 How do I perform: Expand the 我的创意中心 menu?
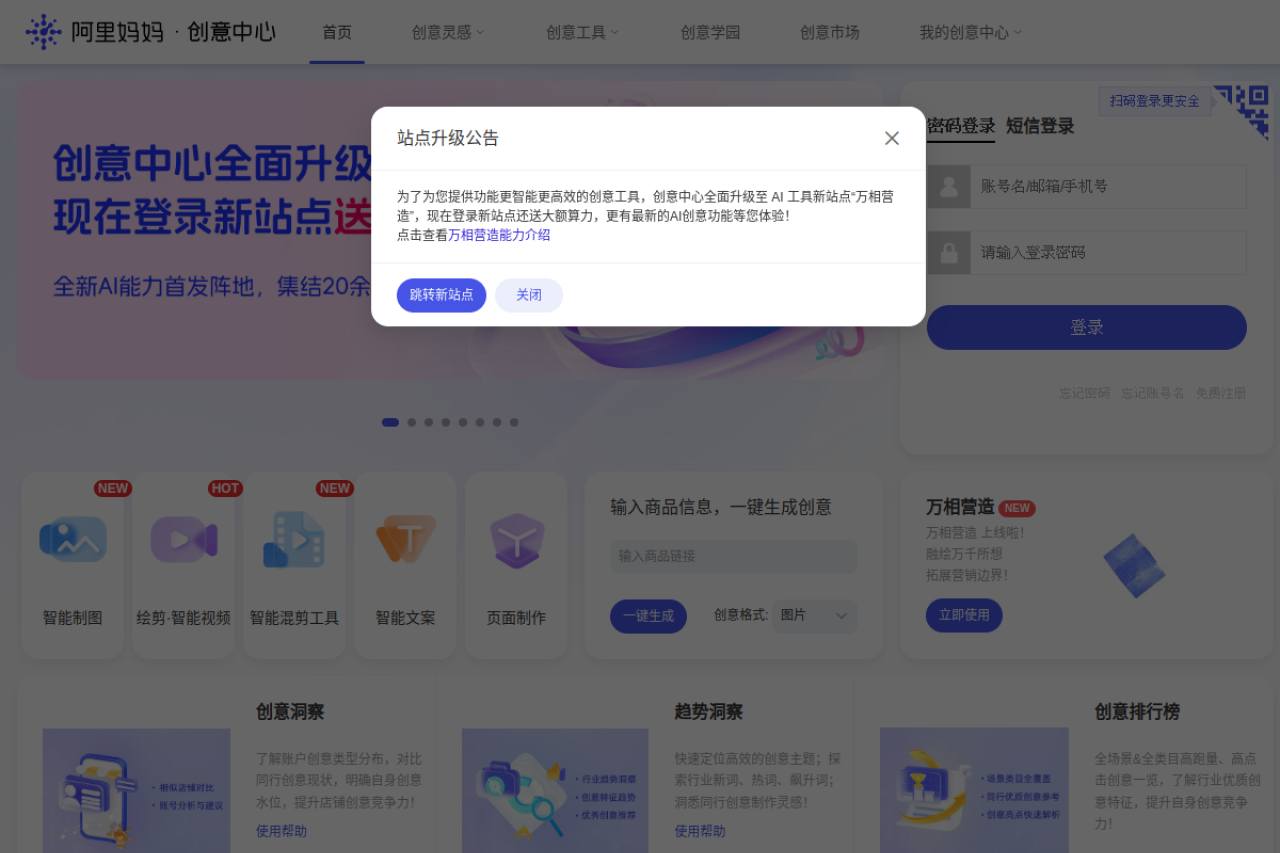click(971, 32)
